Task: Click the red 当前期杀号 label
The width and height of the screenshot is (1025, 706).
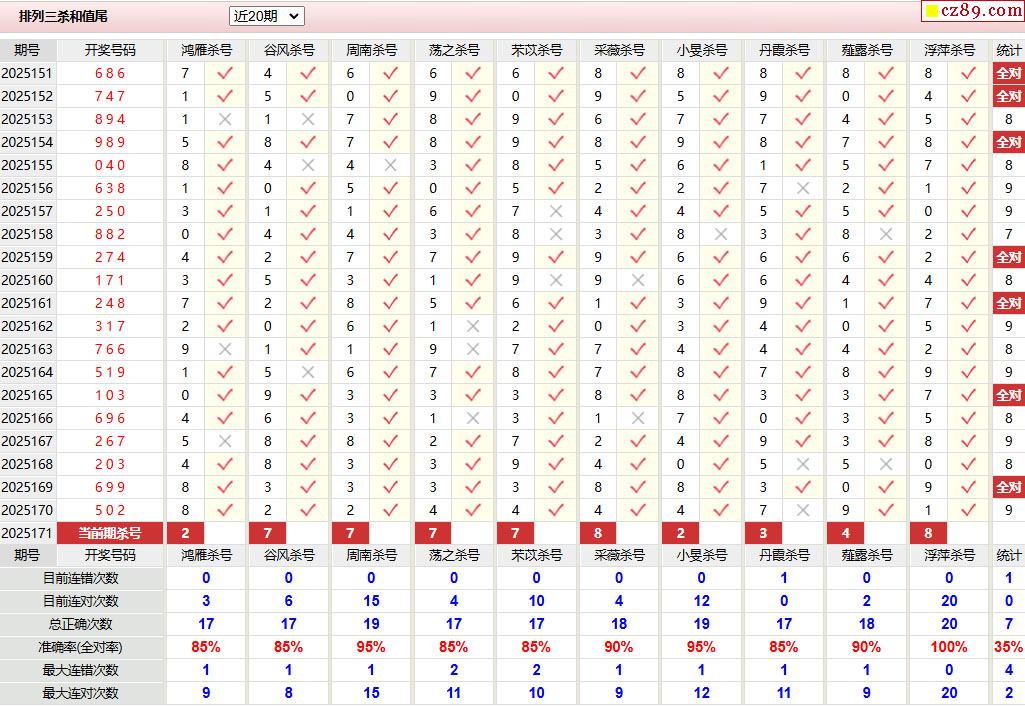Action: tap(110, 533)
